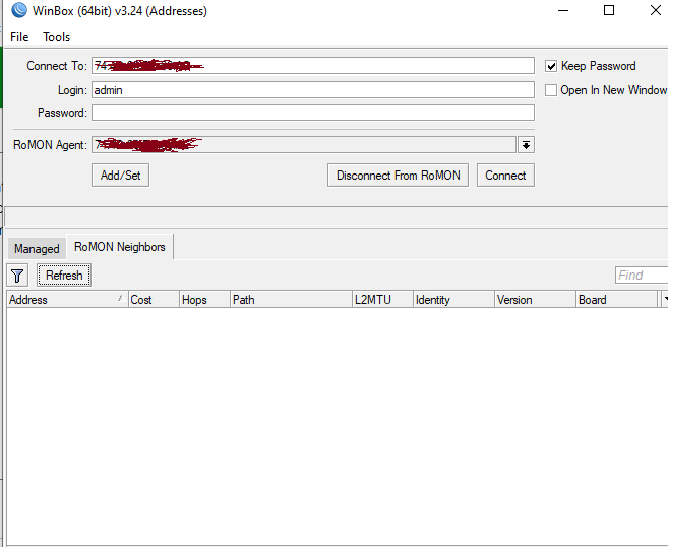Sort by the Identity column header
The image size is (674, 549).
(454, 300)
